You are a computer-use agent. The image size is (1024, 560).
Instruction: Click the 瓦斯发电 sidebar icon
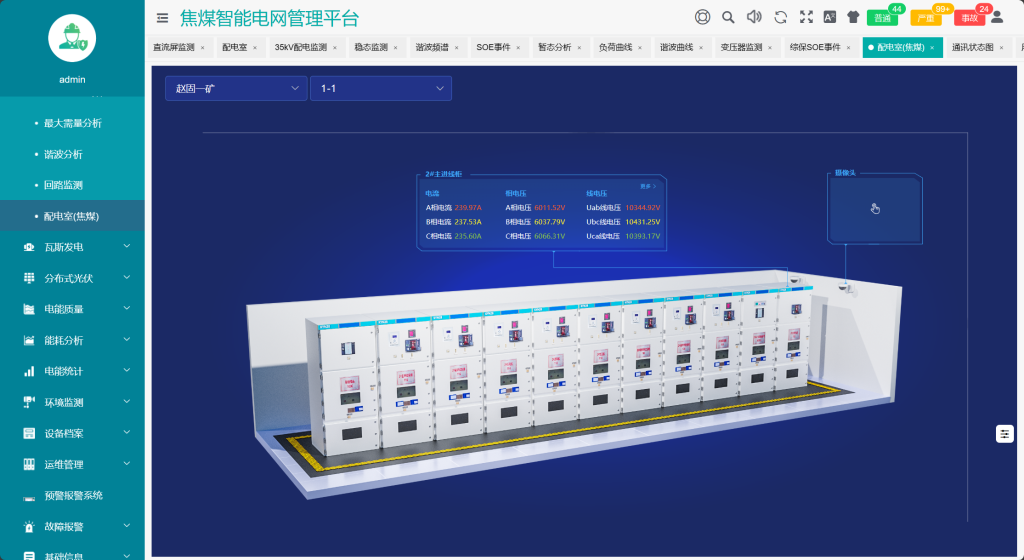point(29,247)
